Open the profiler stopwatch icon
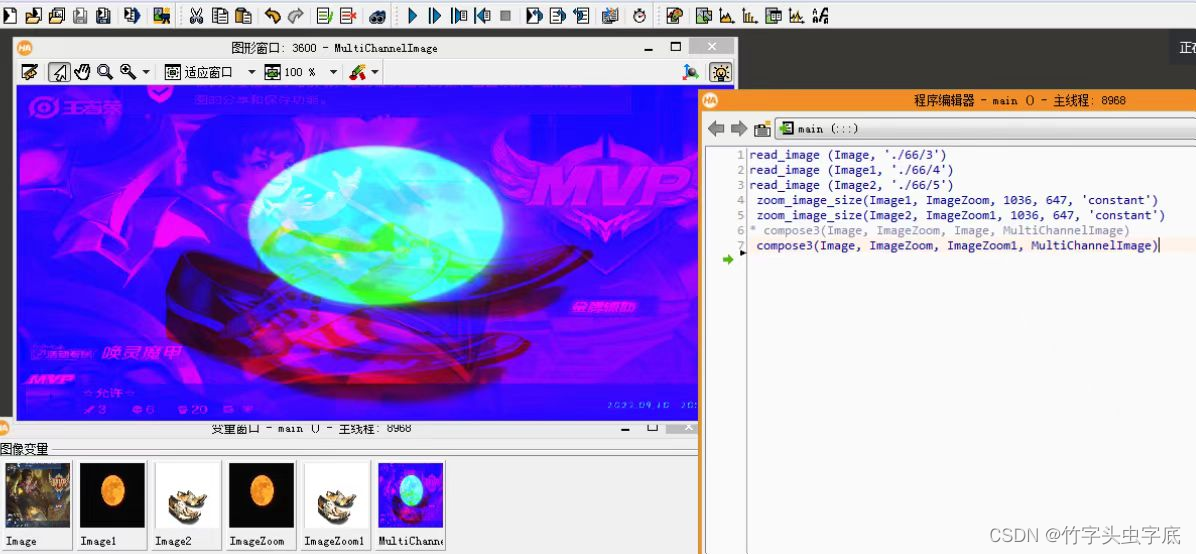The image size is (1196, 554). coord(639,15)
